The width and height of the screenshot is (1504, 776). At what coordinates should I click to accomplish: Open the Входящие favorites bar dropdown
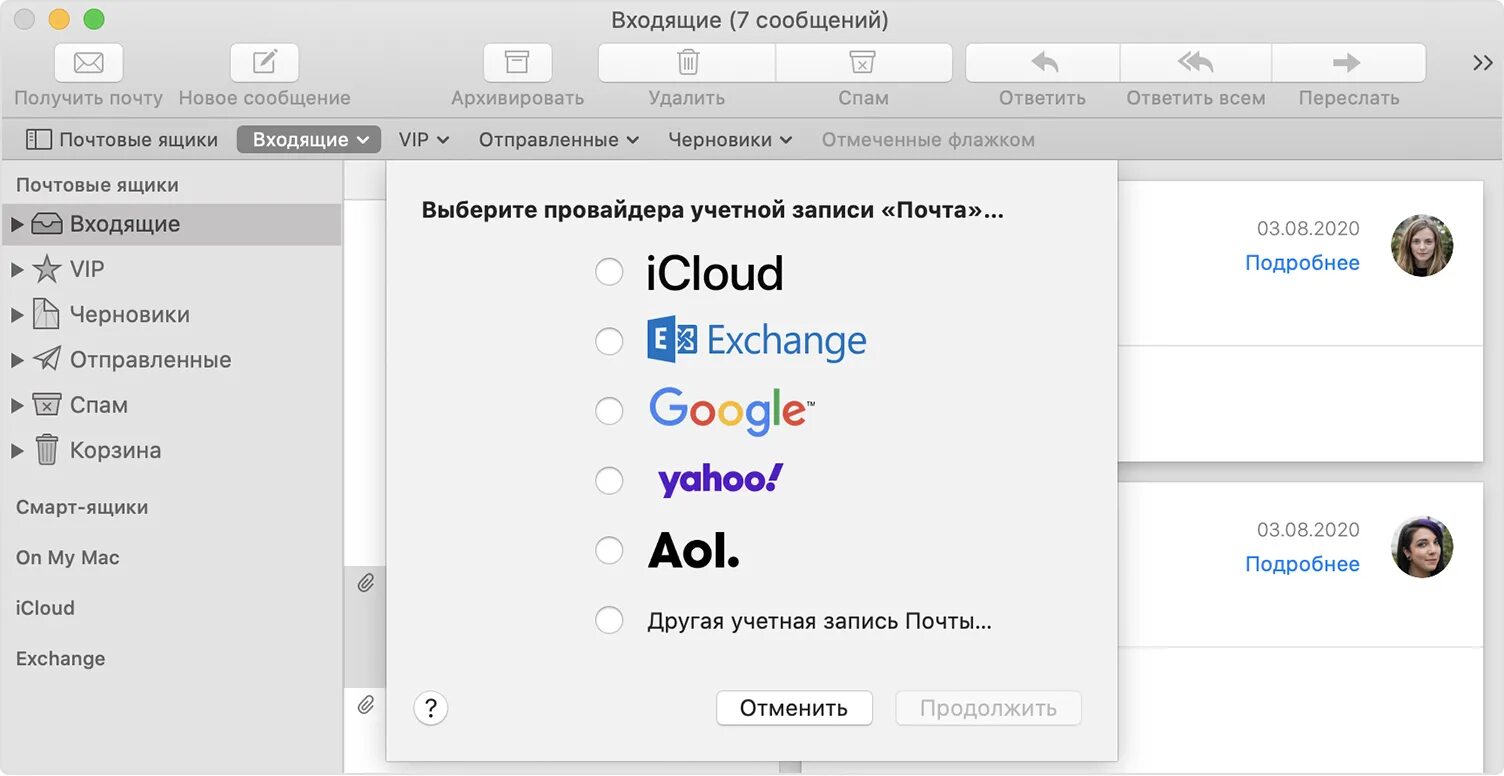pos(309,140)
